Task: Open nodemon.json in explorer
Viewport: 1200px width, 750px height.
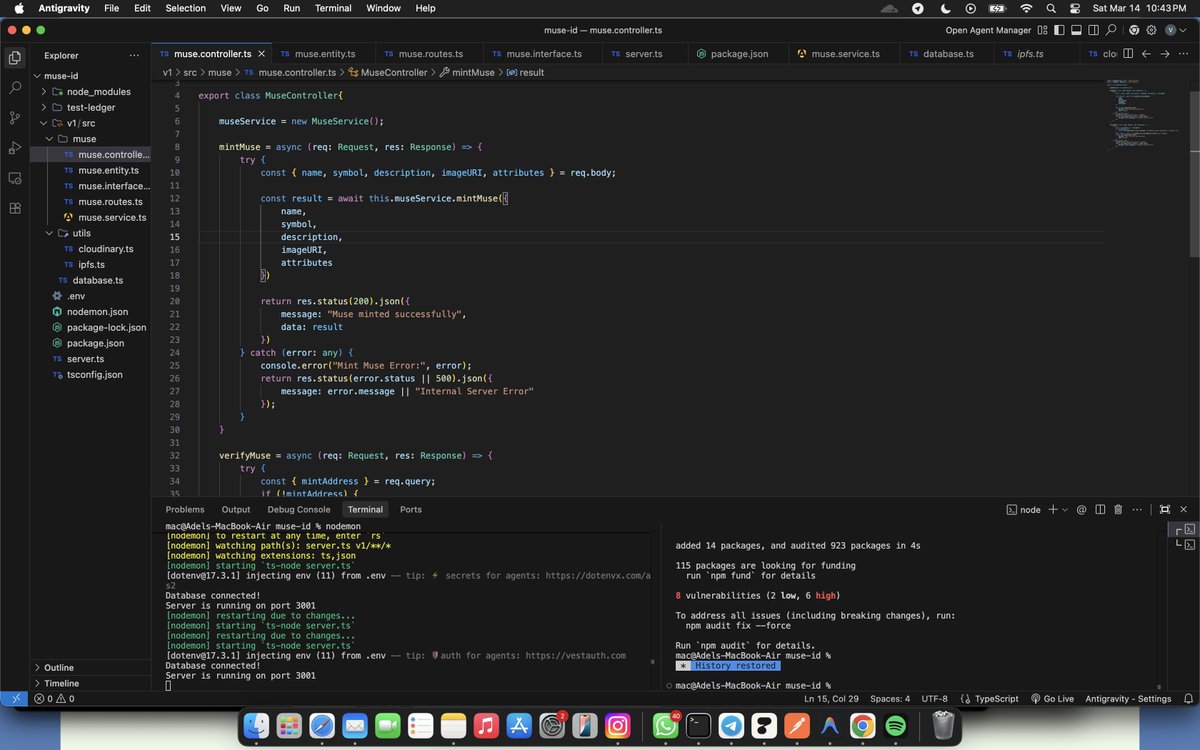Action: 90,312
